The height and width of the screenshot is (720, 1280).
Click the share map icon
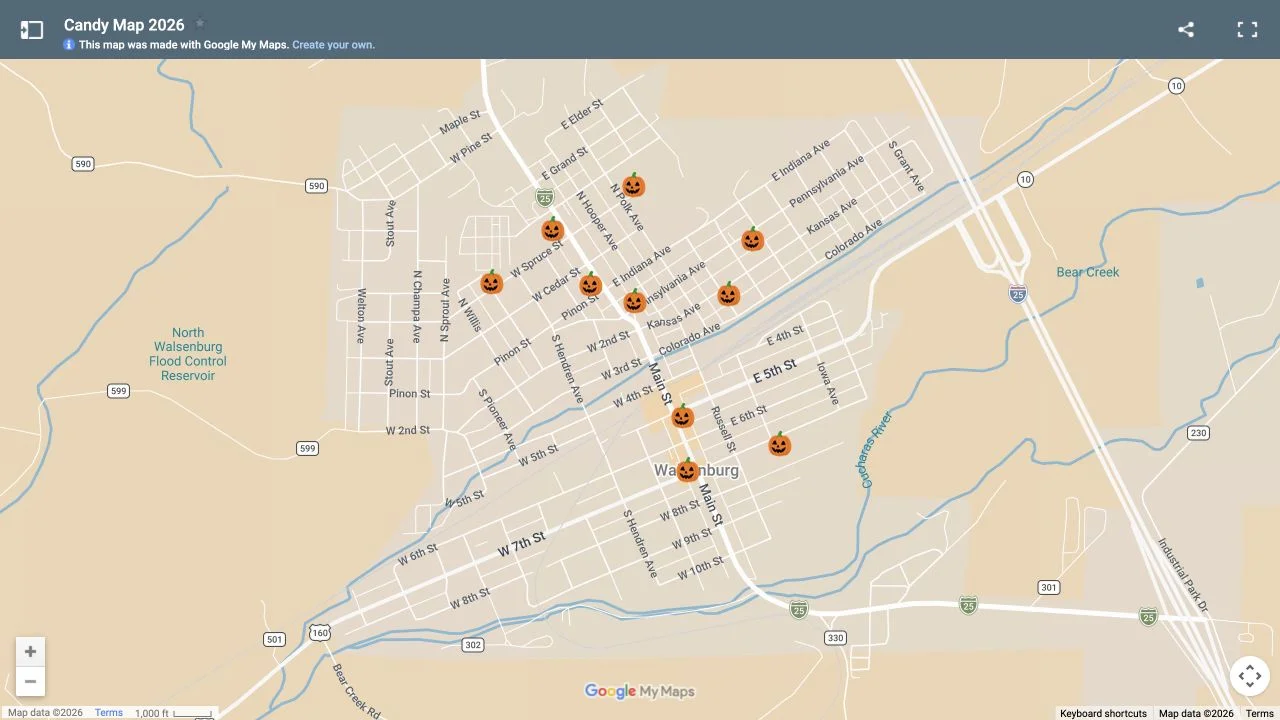pyautogui.click(x=1186, y=30)
